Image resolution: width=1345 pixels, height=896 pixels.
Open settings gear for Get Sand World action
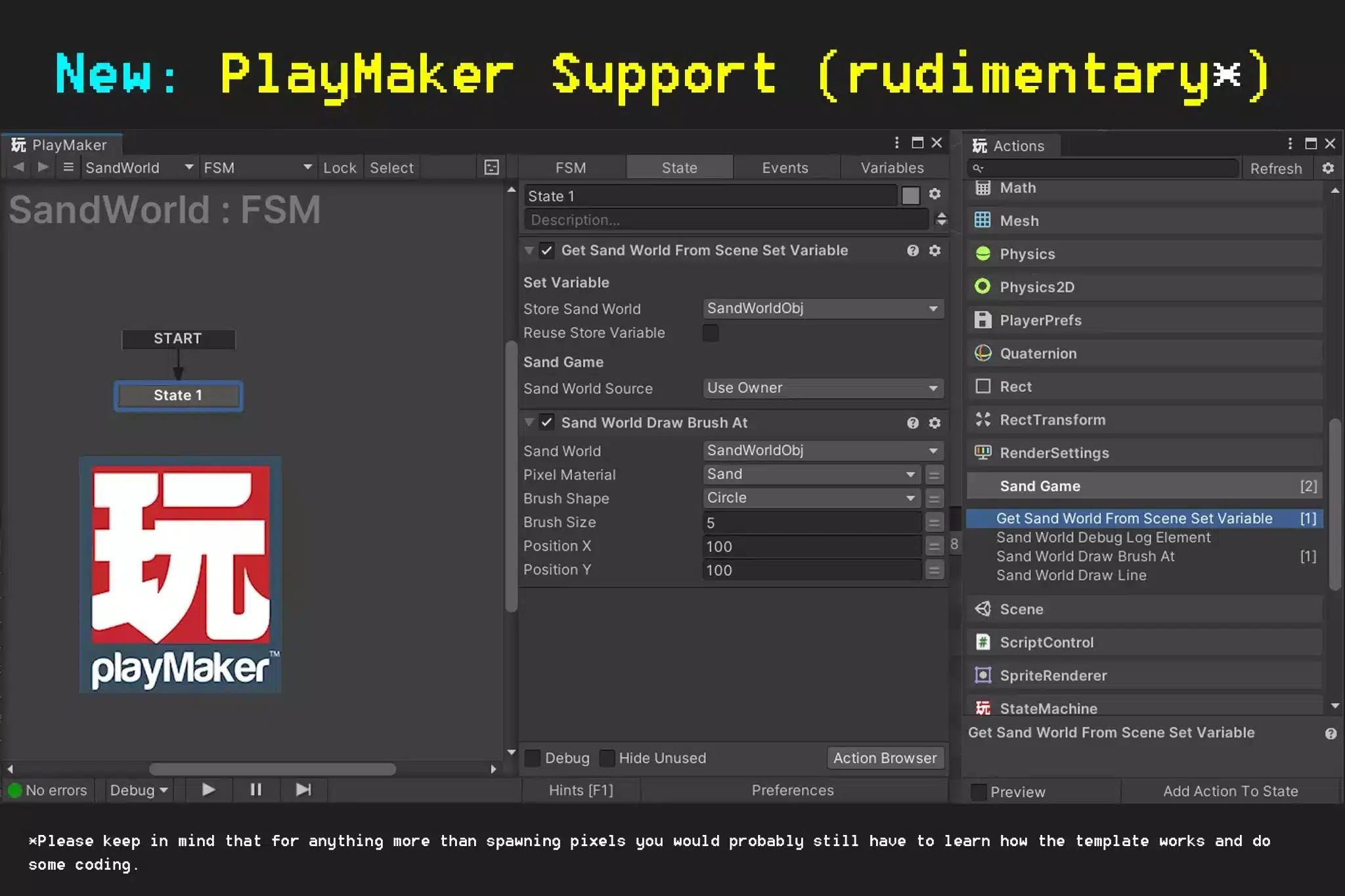point(935,251)
